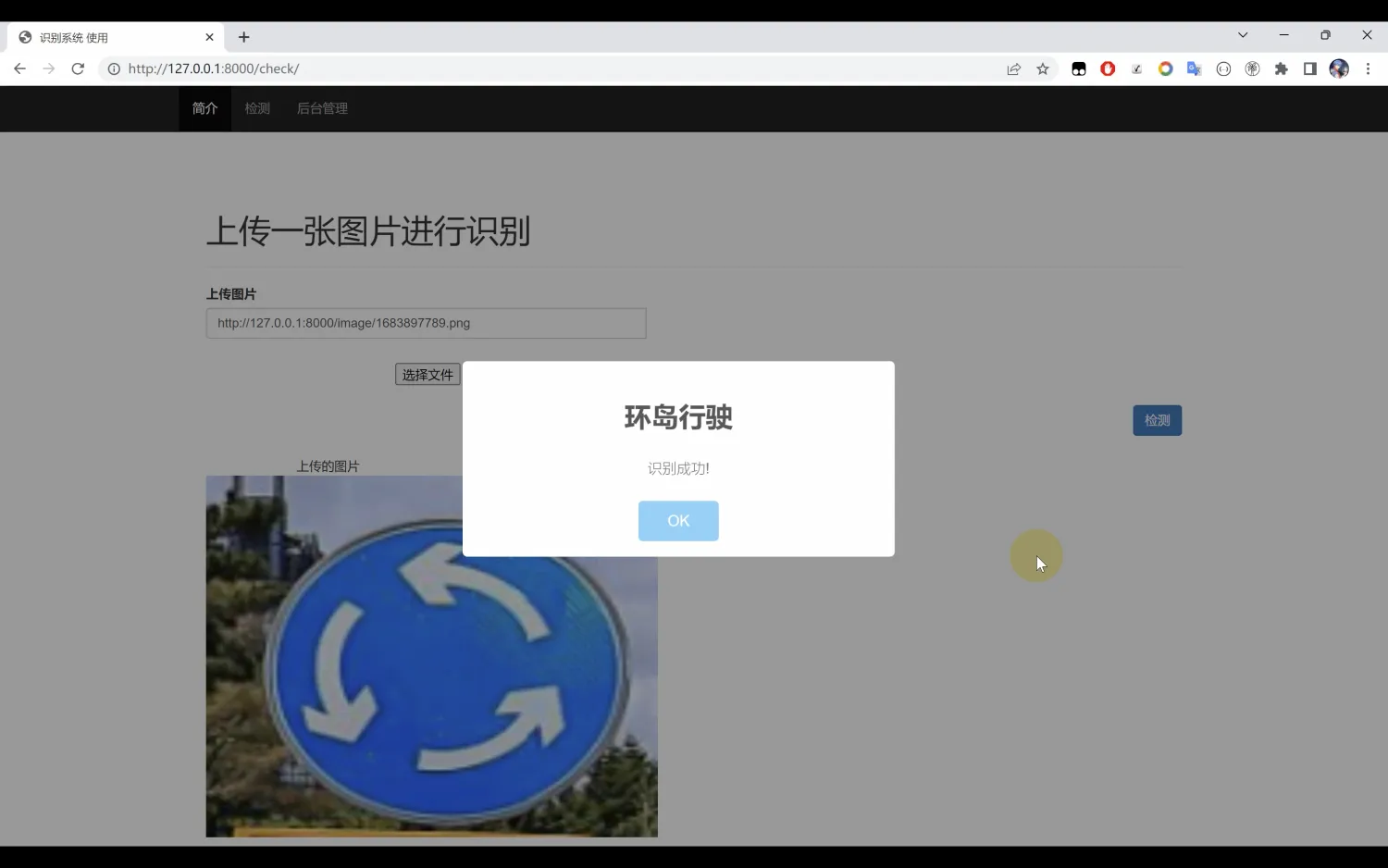1388x868 pixels.
Task: Open the tab search chevron dropdown
Action: click(1243, 34)
